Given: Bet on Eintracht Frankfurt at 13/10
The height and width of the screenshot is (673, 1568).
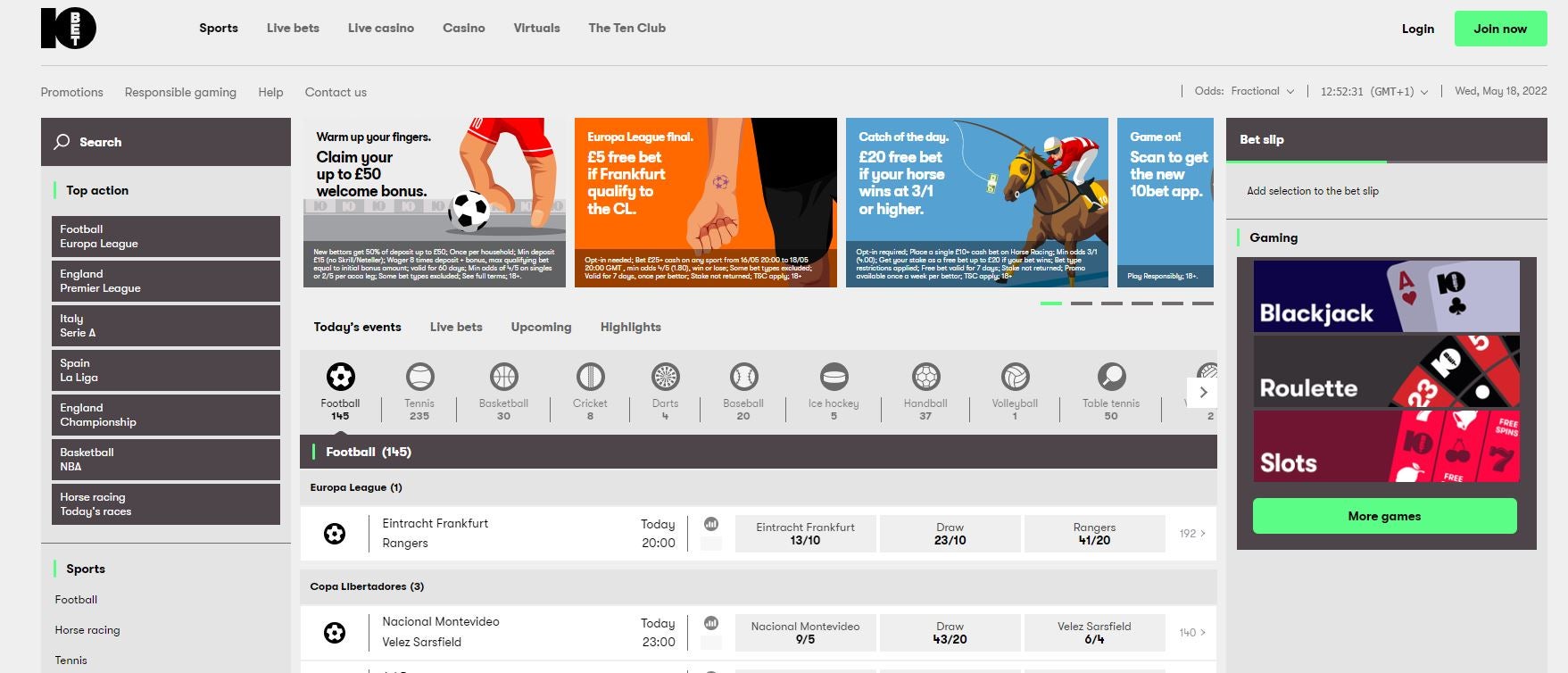Looking at the screenshot, I should pos(805,534).
